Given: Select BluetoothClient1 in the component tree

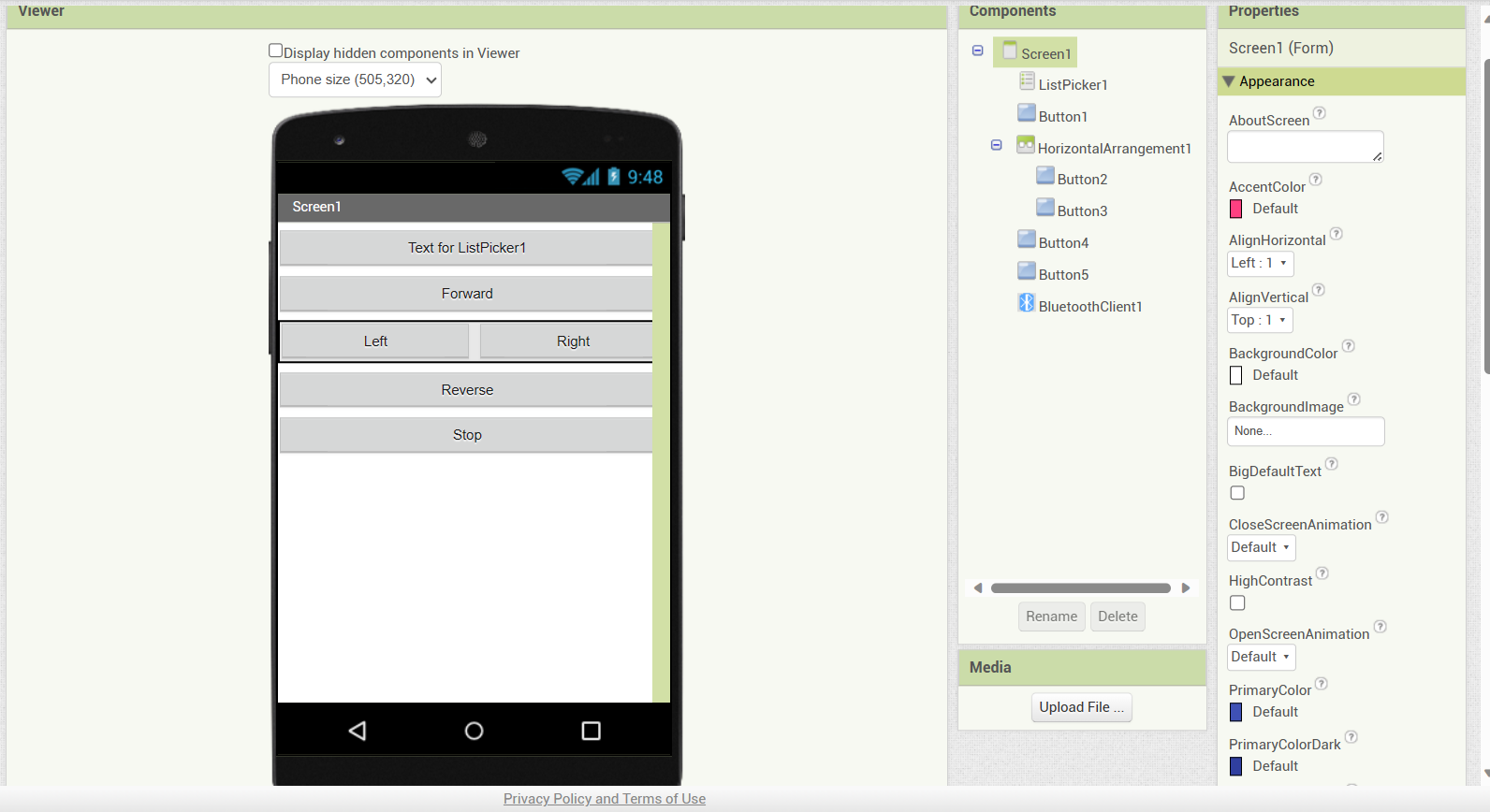Looking at the screenshot, I should [x=1090, y=307].
